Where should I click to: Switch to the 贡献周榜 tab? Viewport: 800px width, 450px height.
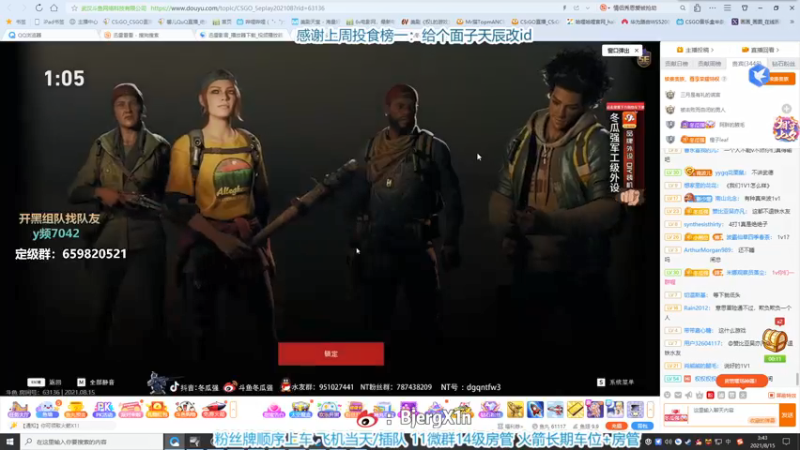click(709, 64)
